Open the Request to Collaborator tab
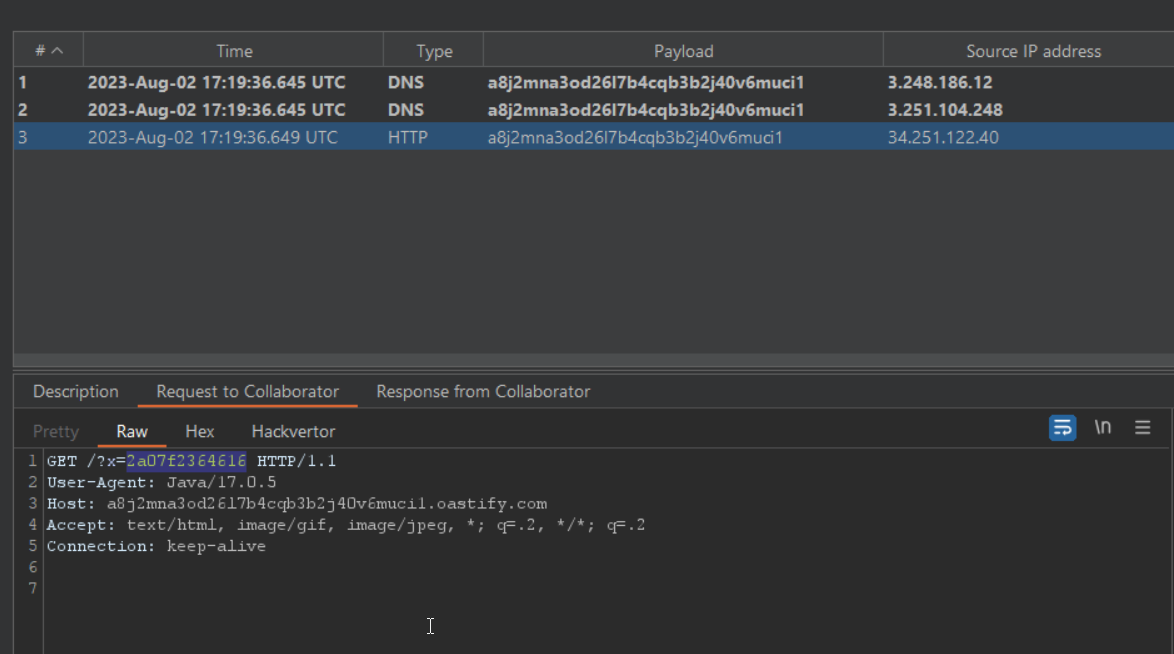 pyautogui.click(x=247, y=392)
